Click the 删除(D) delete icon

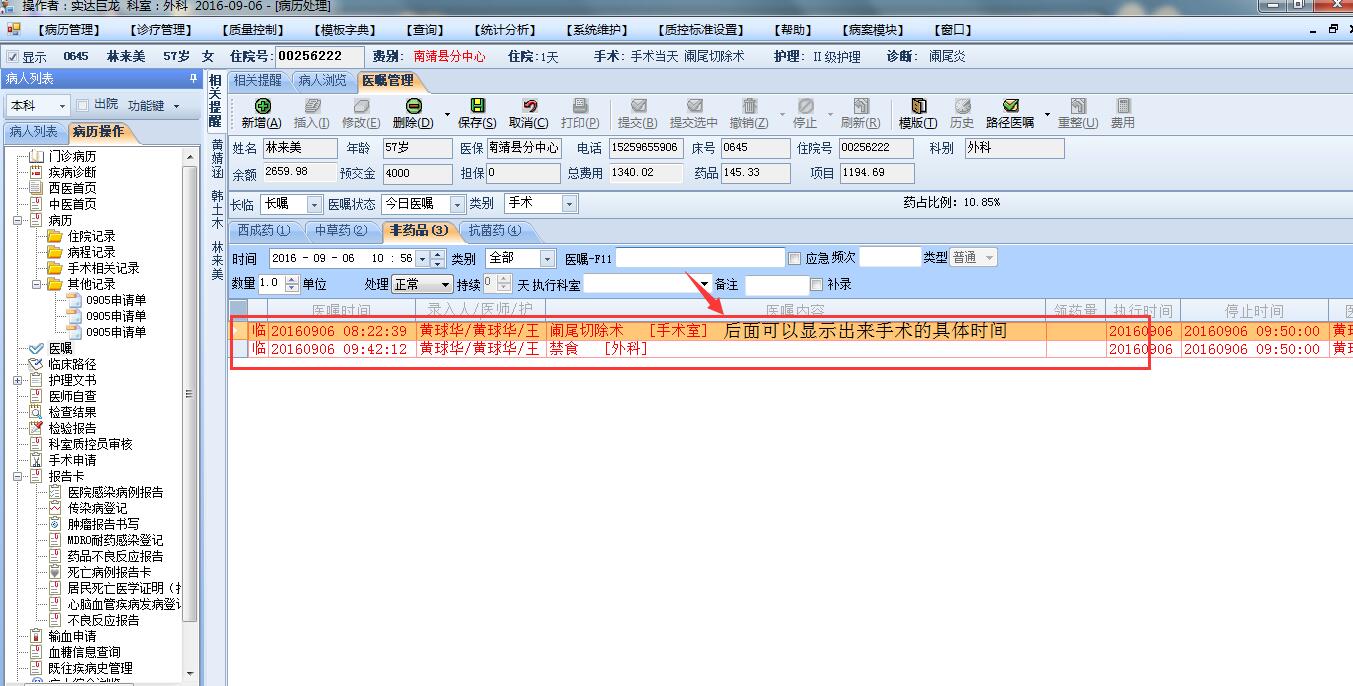(x=413, y=106)
